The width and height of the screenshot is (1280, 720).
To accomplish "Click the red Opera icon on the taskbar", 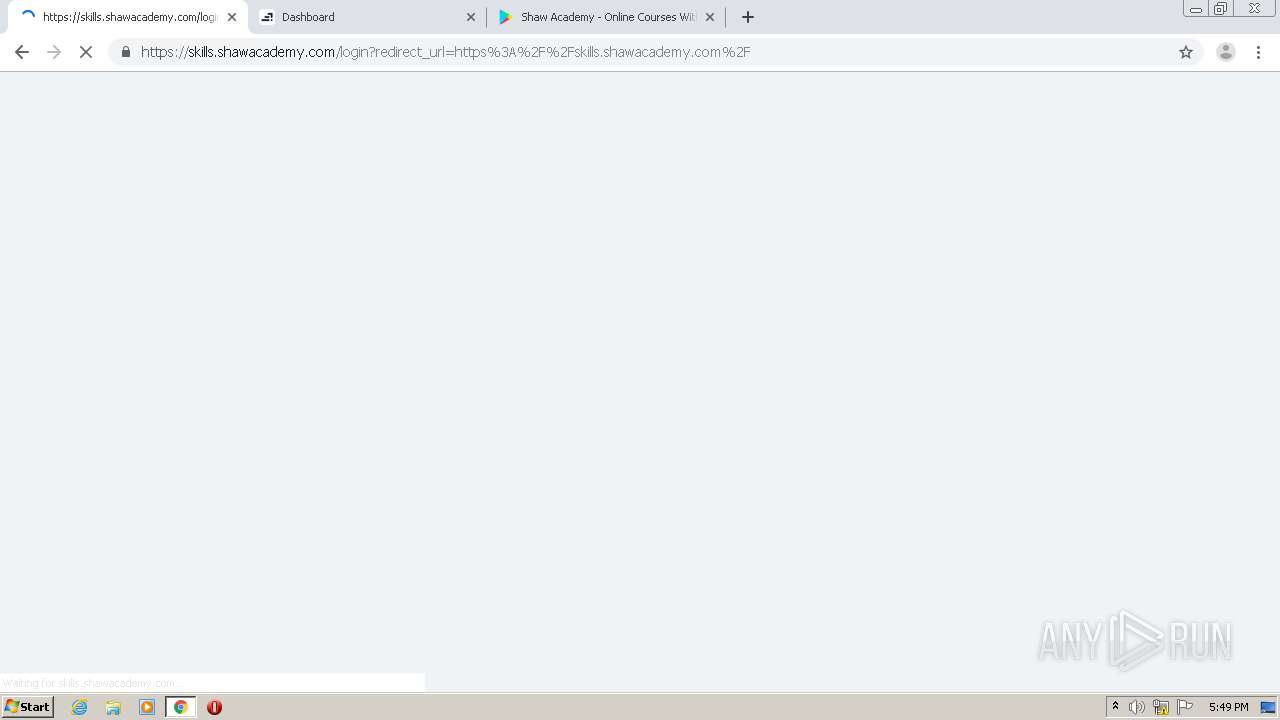I will [214, 707].
